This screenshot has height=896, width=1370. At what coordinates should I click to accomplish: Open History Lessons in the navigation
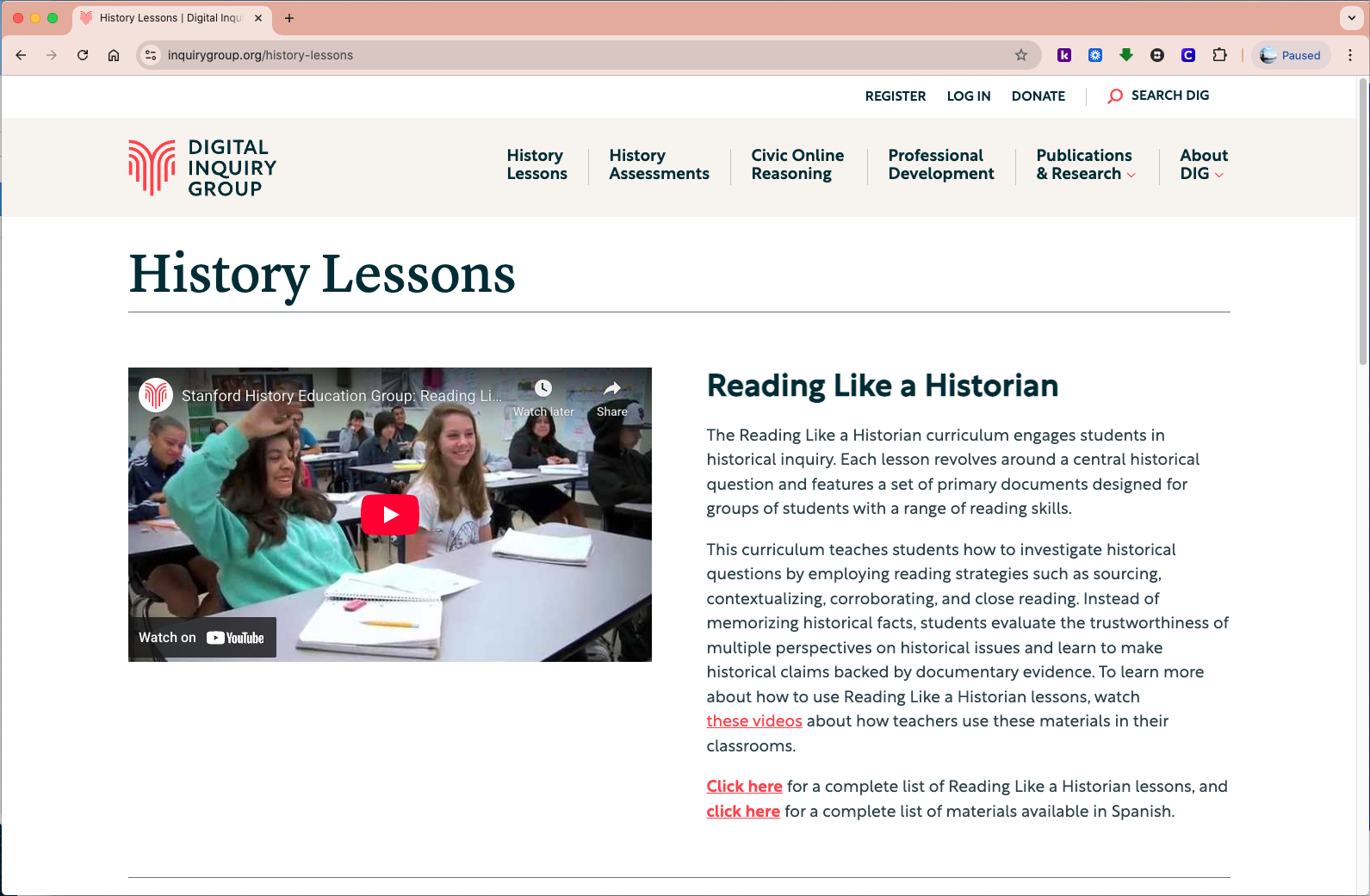[537, 164]
